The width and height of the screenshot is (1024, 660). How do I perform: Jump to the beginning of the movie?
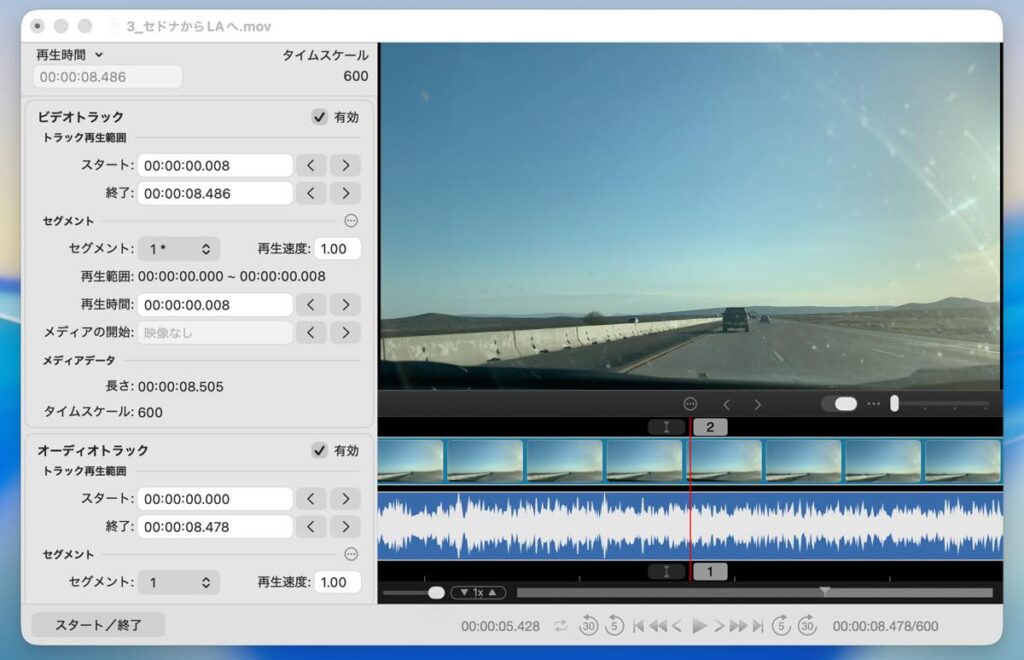coord(638,626)
